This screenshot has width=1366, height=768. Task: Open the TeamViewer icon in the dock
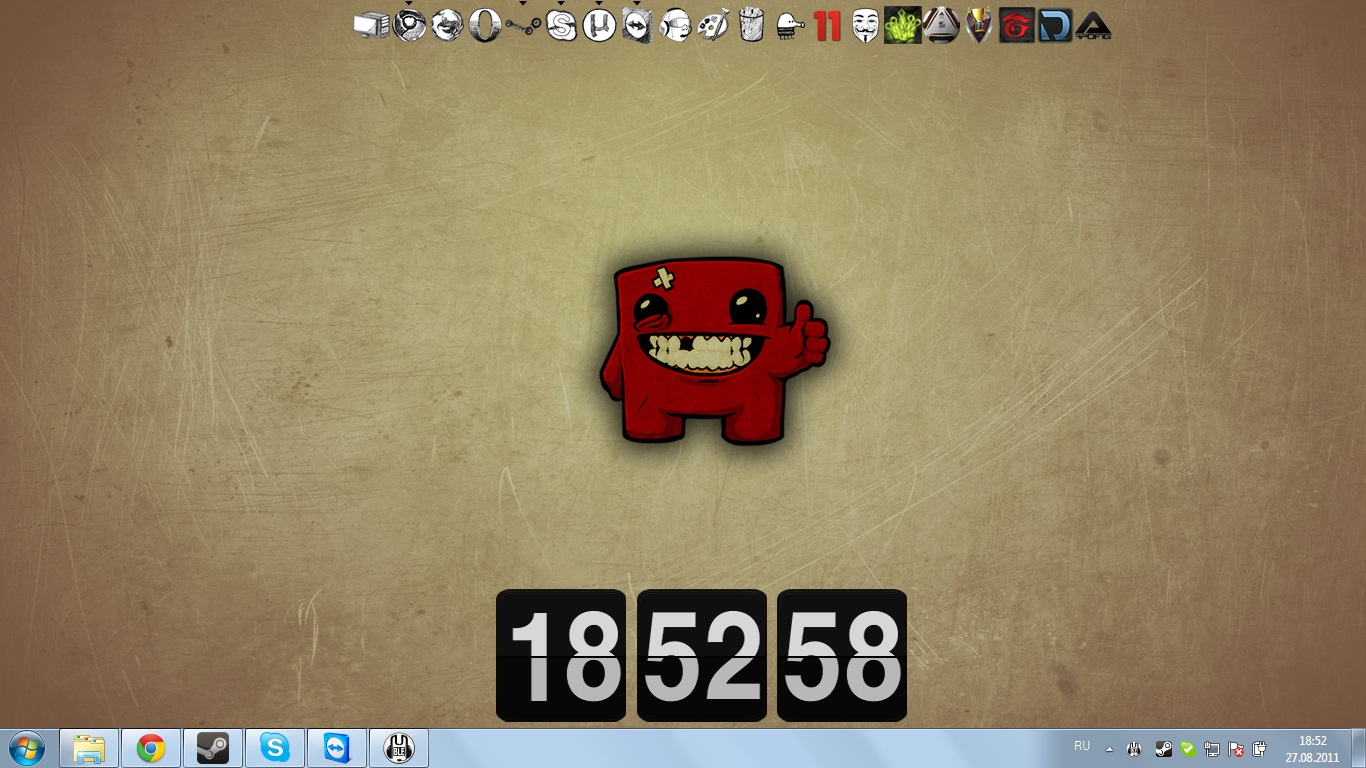point(637,25)
